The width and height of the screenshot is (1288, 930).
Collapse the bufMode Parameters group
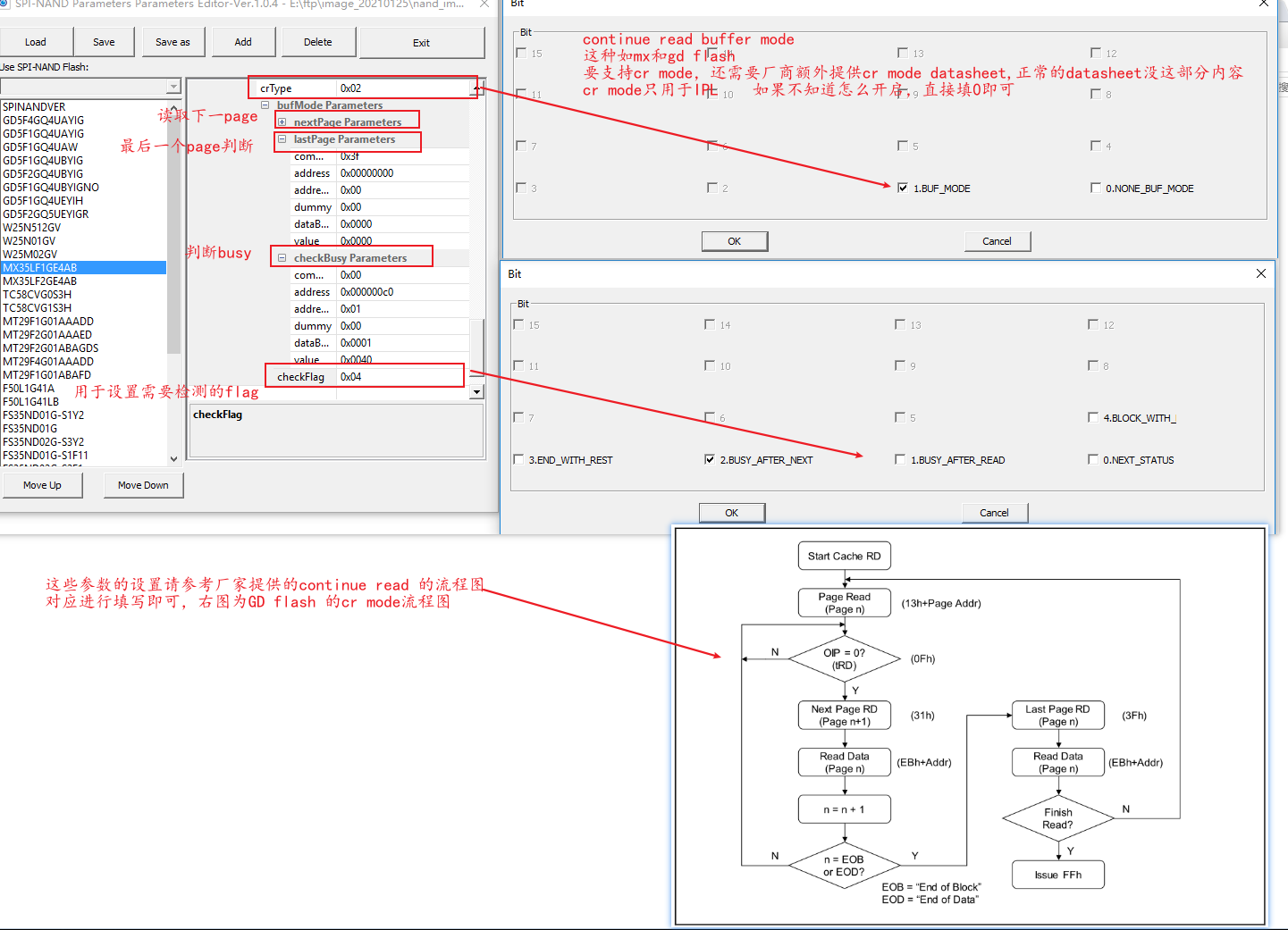pyautogui.click(x=265, y=105)
